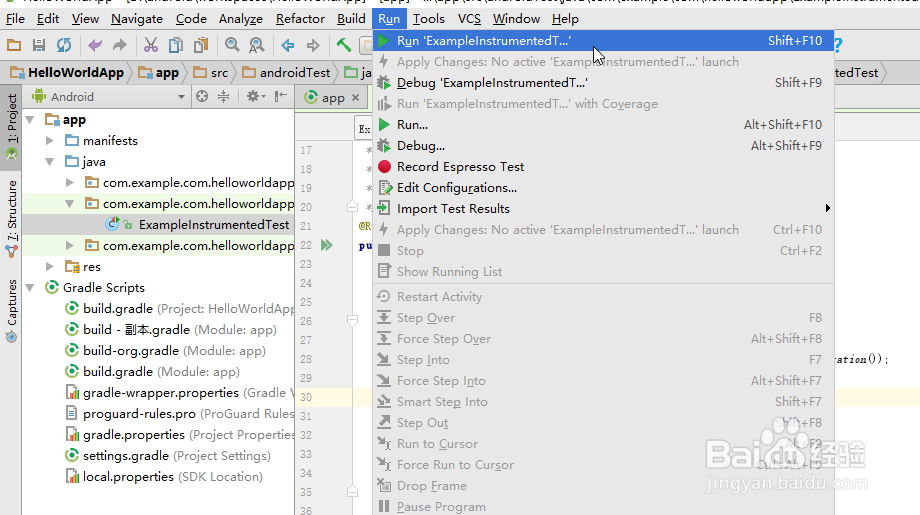Collapse the Gradle Scripts node

tap(30, 288)
